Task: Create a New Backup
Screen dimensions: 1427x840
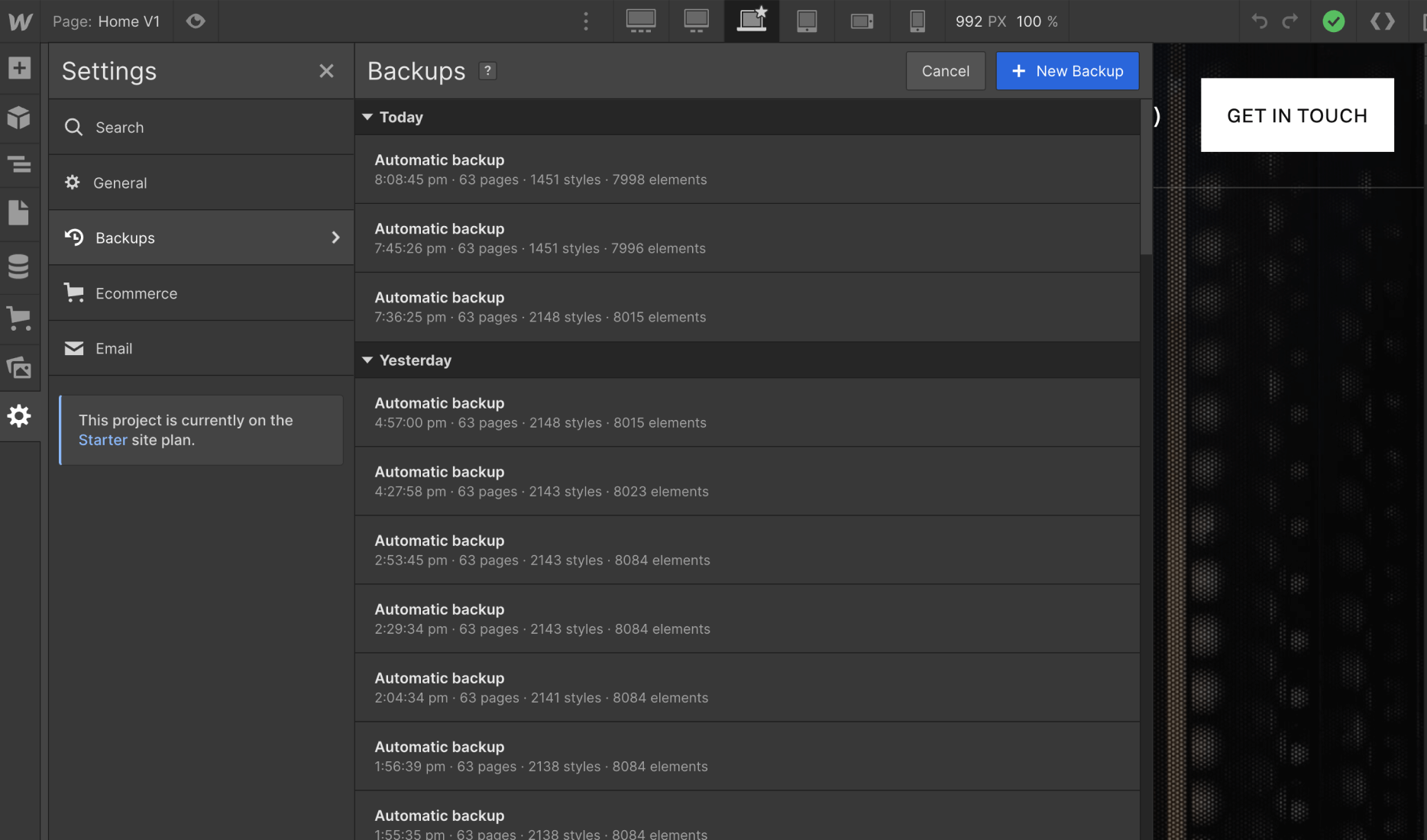Action: tap(1067, 70)
